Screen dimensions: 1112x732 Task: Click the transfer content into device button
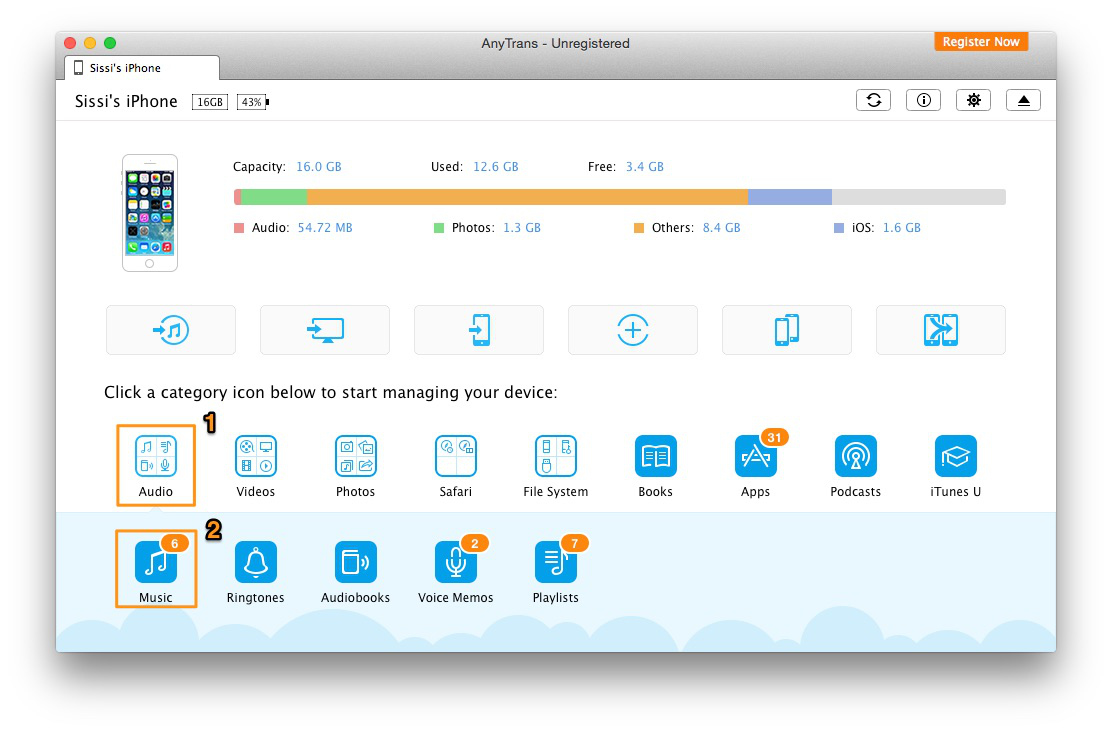tap(479, 330)
